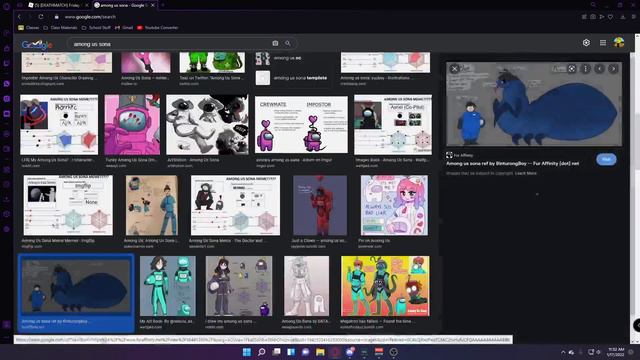Select the black and white ArtStation thumbnail
Viewport: 640px width, 360px height.
tap(207, 124)
